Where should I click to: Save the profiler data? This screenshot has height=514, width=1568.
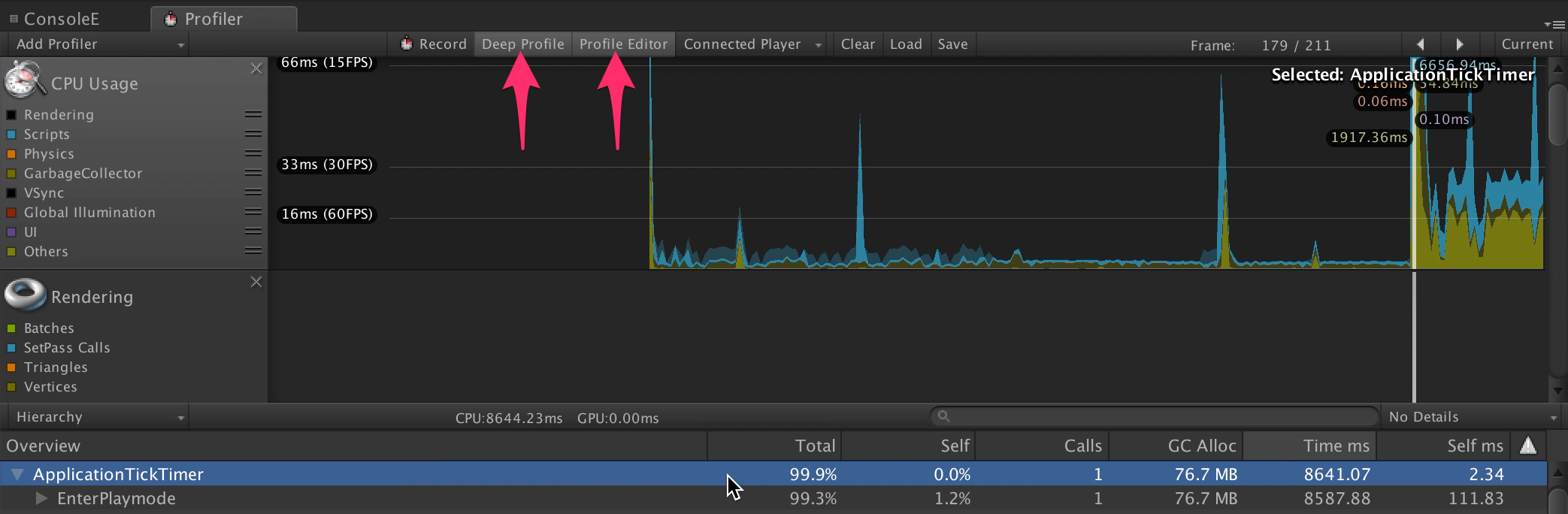952,44
